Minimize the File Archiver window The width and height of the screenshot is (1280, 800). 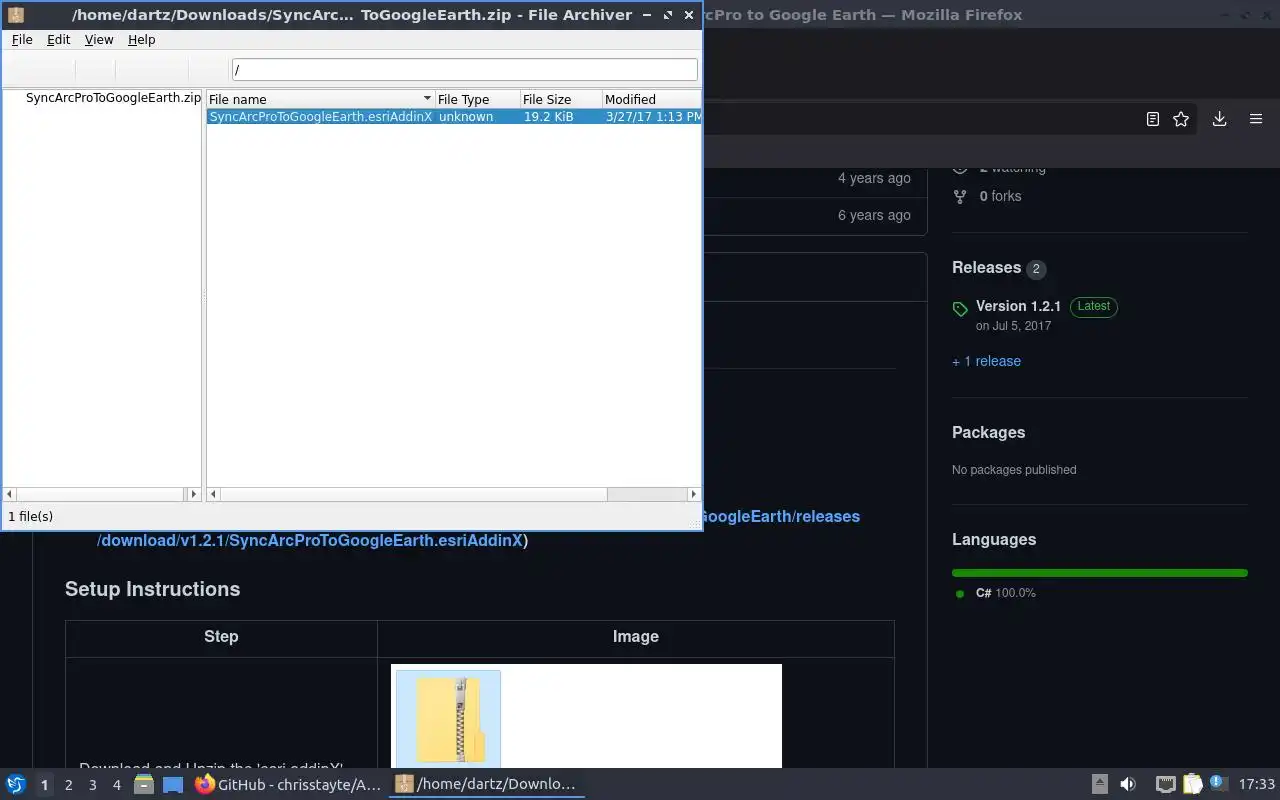tap(648, 15)
